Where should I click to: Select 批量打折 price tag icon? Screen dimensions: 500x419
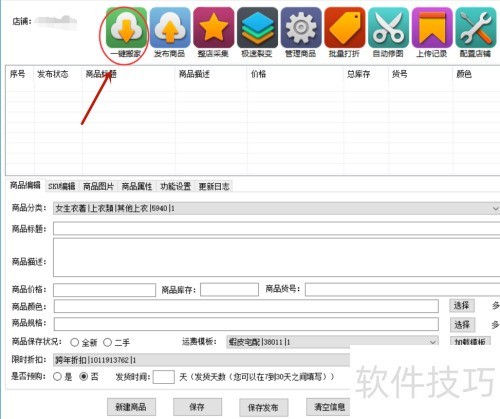coord(345,28)
